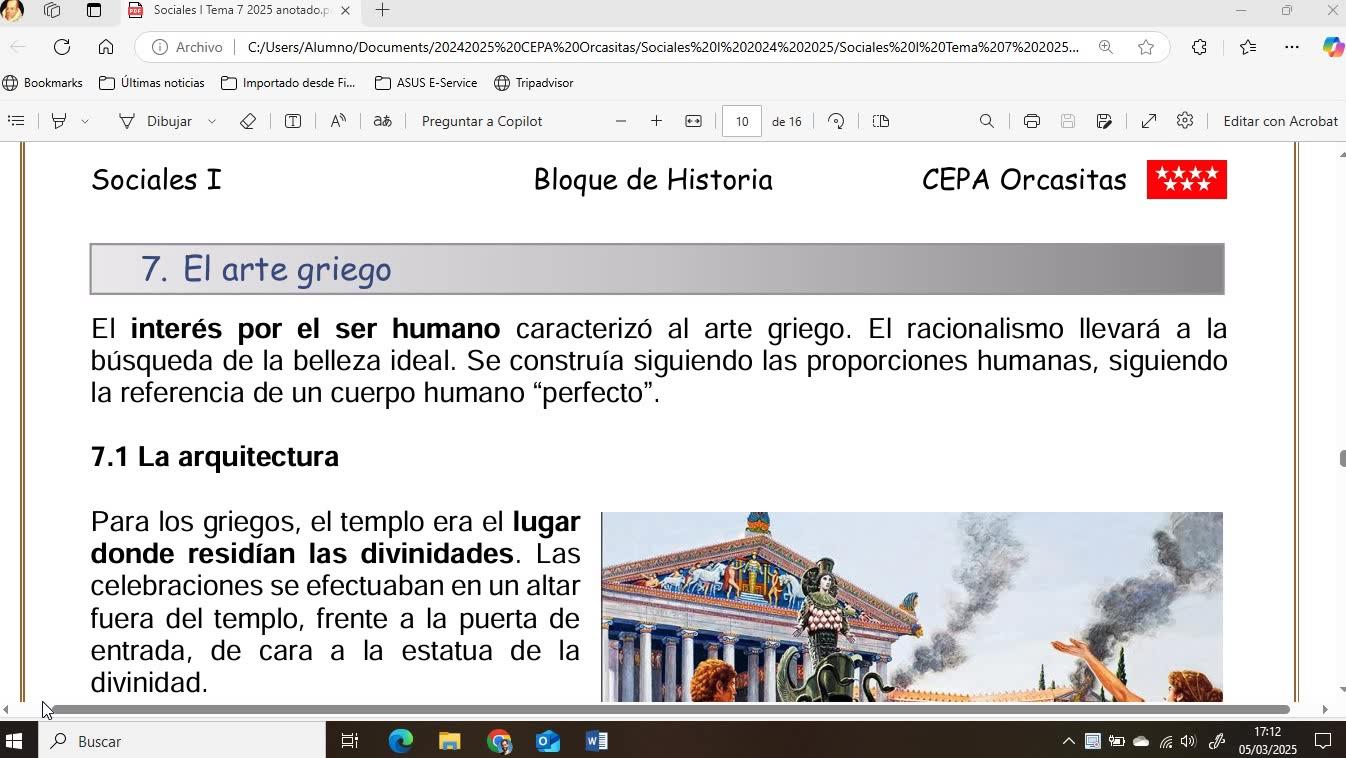Open a new browser tab
The image size is (1346, 758).
382,11
